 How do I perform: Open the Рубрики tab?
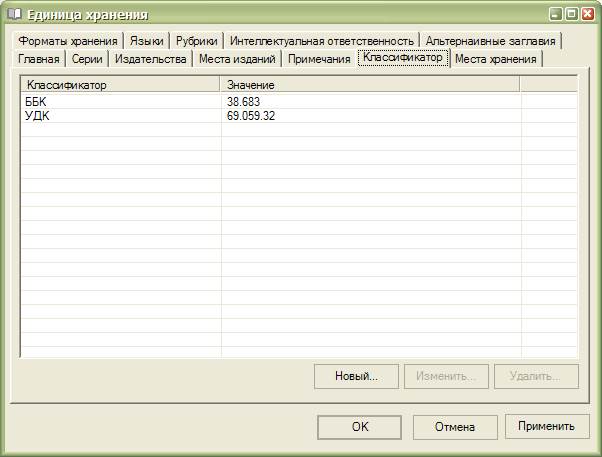(x=195, y=41)
